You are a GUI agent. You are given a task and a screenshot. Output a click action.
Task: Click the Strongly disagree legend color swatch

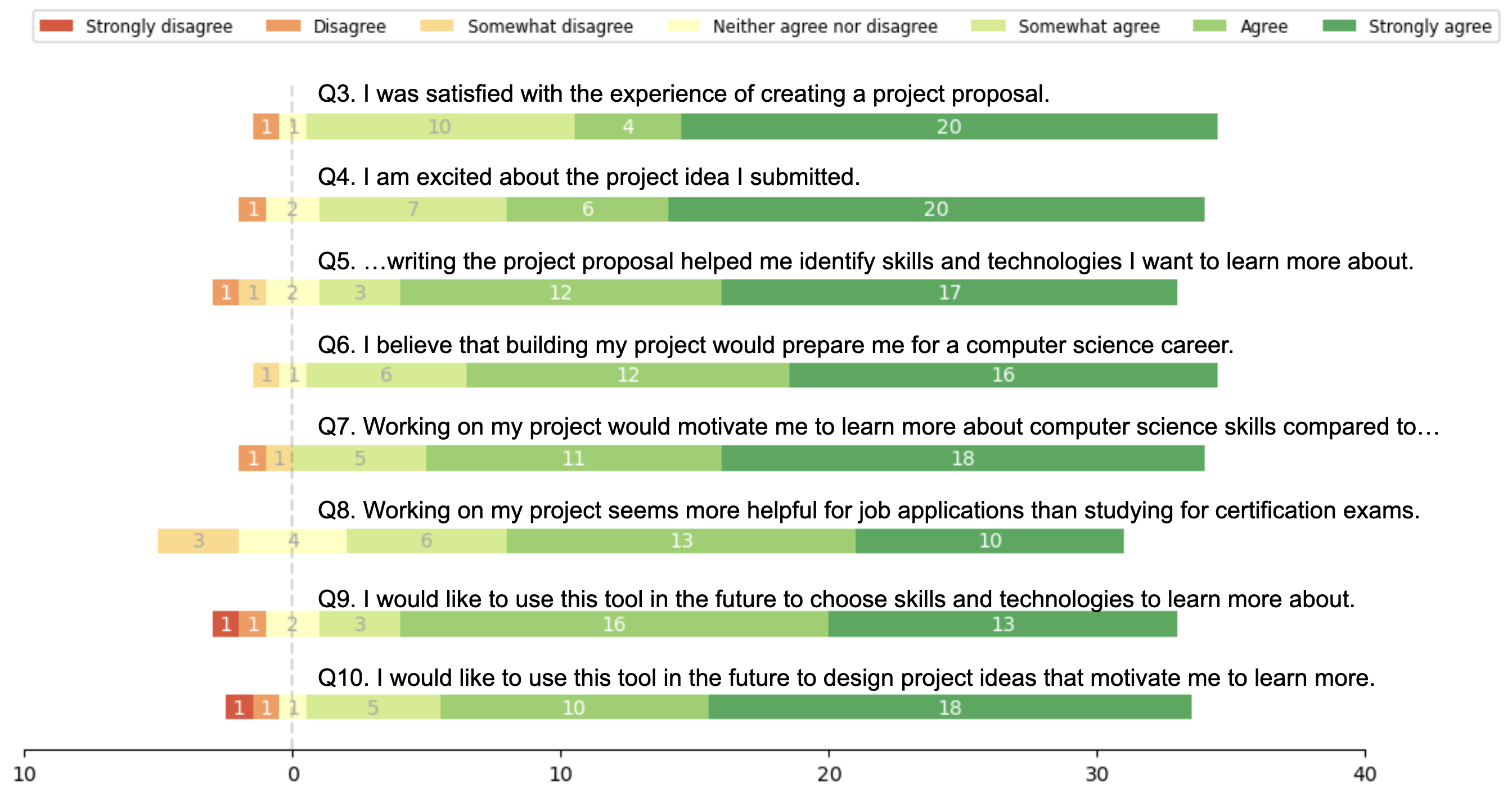(56, 26)
